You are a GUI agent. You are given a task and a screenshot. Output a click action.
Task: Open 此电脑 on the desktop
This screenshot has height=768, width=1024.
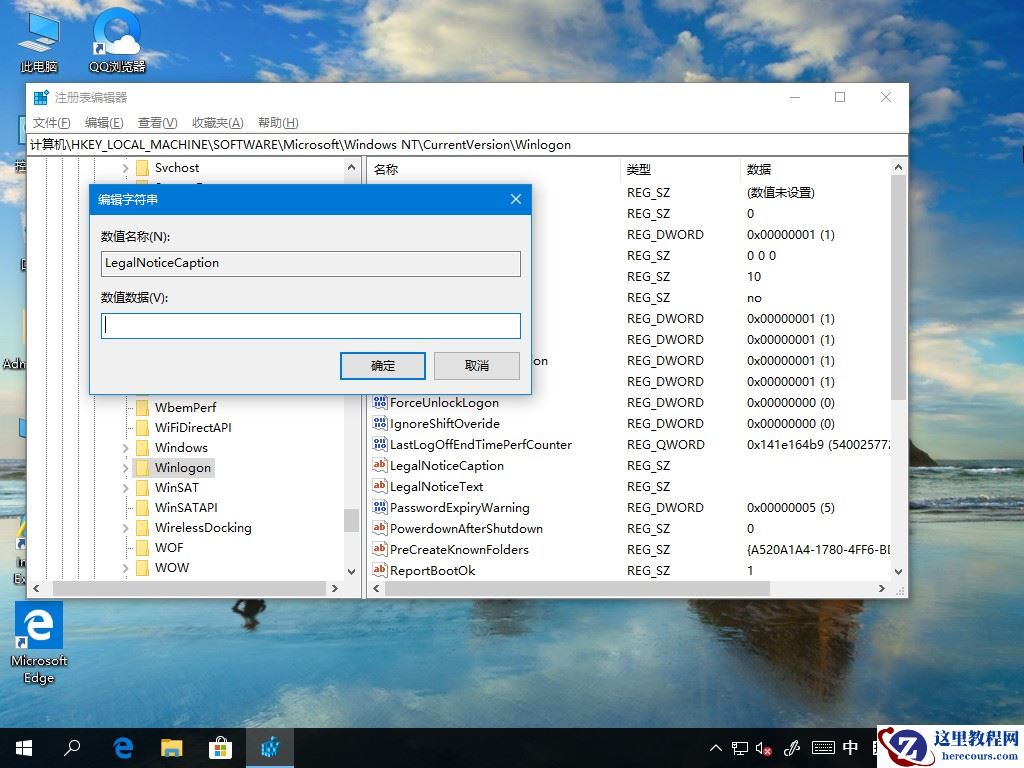coord(37,40)
